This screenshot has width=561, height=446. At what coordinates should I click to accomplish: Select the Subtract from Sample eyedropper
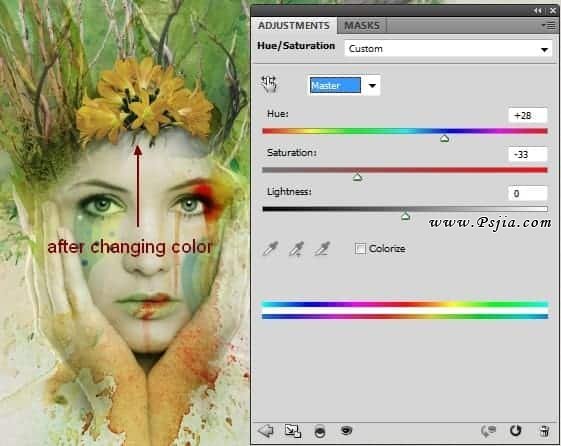(x=322, y=249)
